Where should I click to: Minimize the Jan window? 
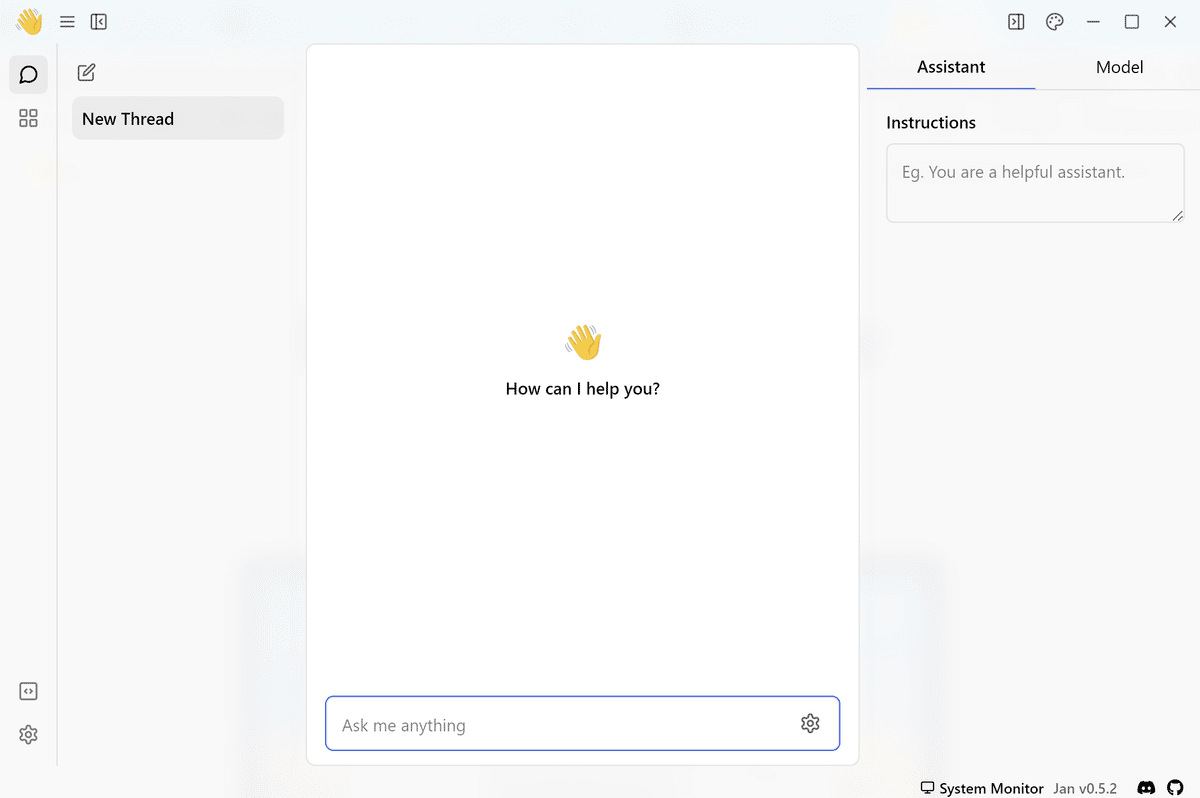pyautogui.click(x=1094, y=22)
